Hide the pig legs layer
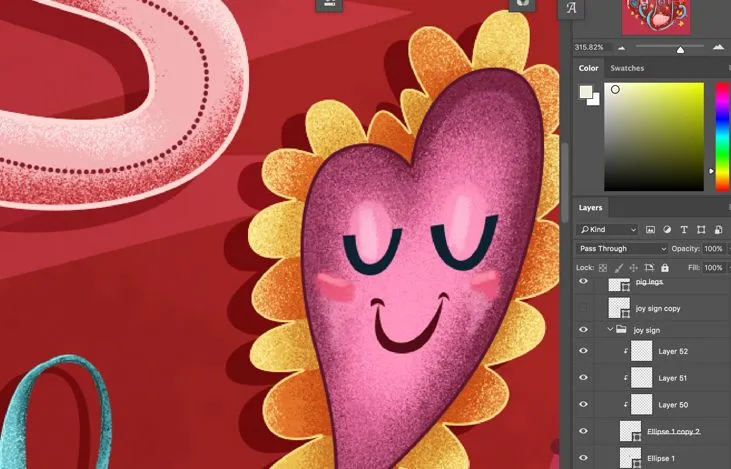This screenshot has width=731, height=469. point(583,282)
